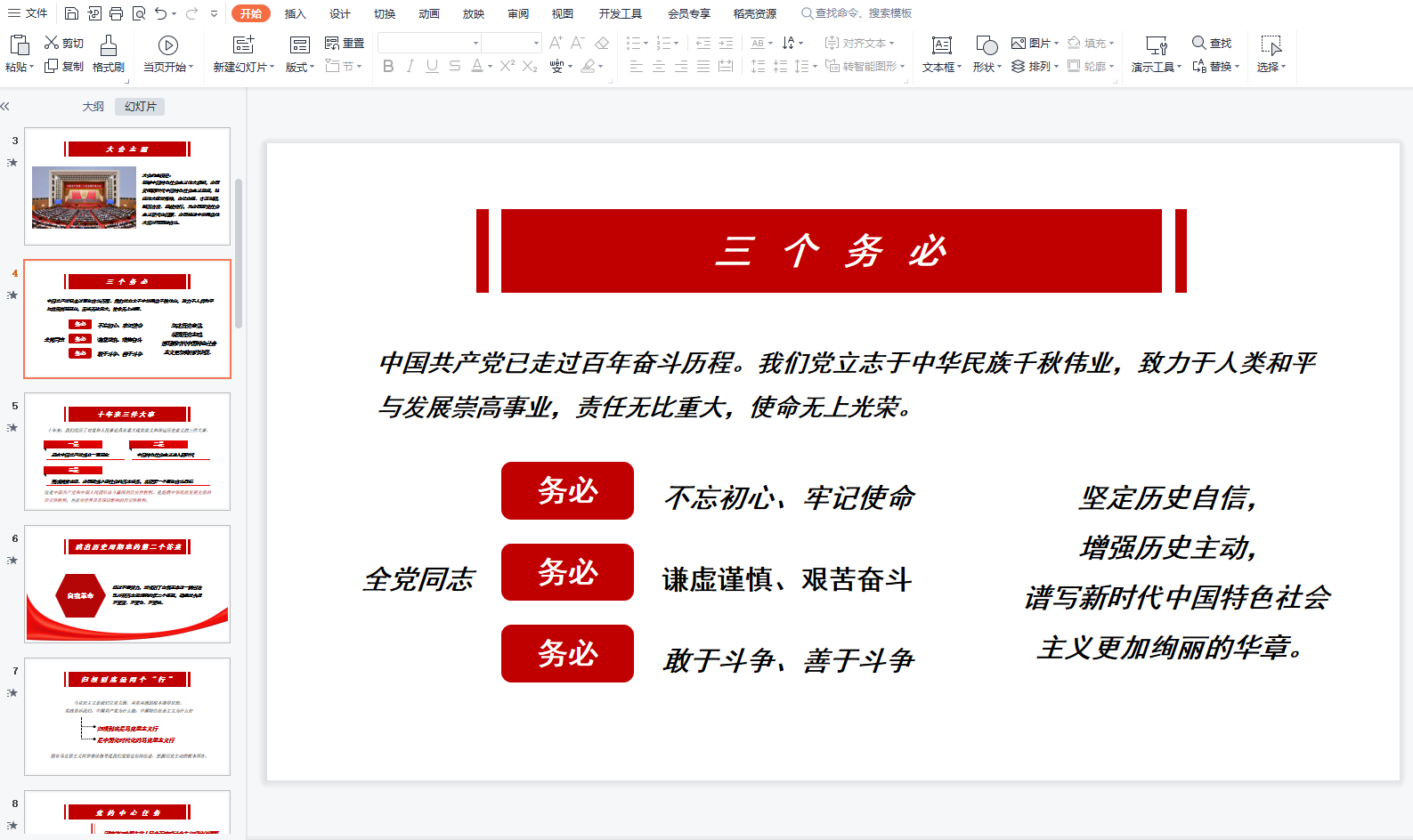Click the New Slide (新建幻灯片) icon

pos(243,45)
